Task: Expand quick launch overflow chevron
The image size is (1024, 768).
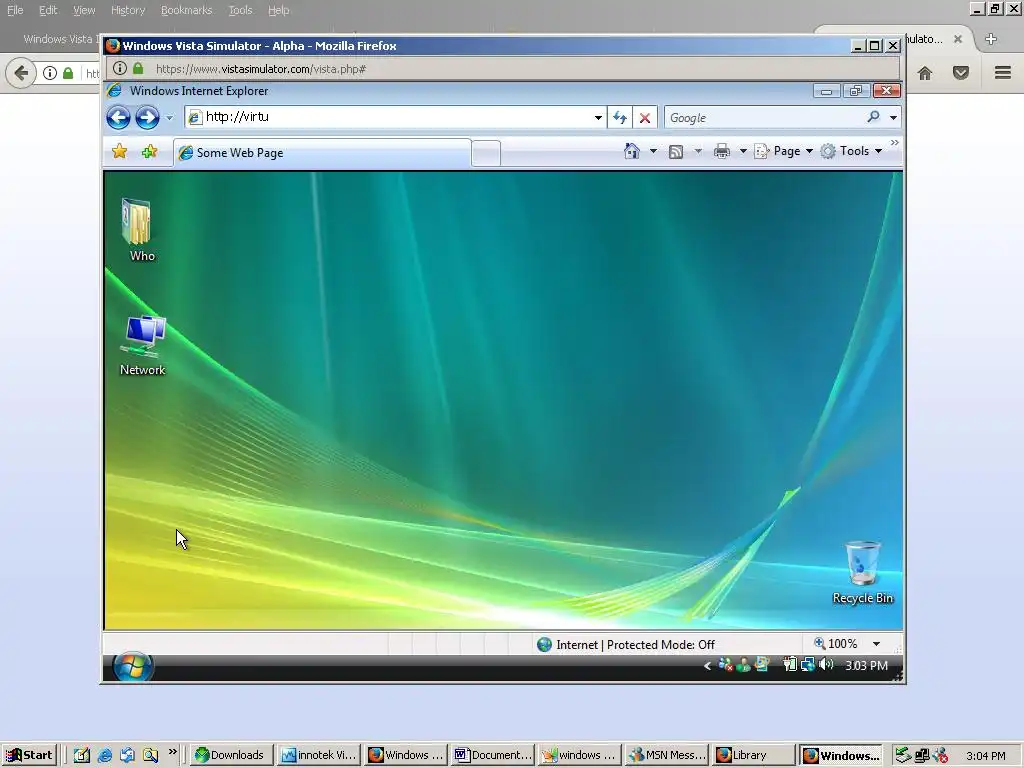Action: 172,752
